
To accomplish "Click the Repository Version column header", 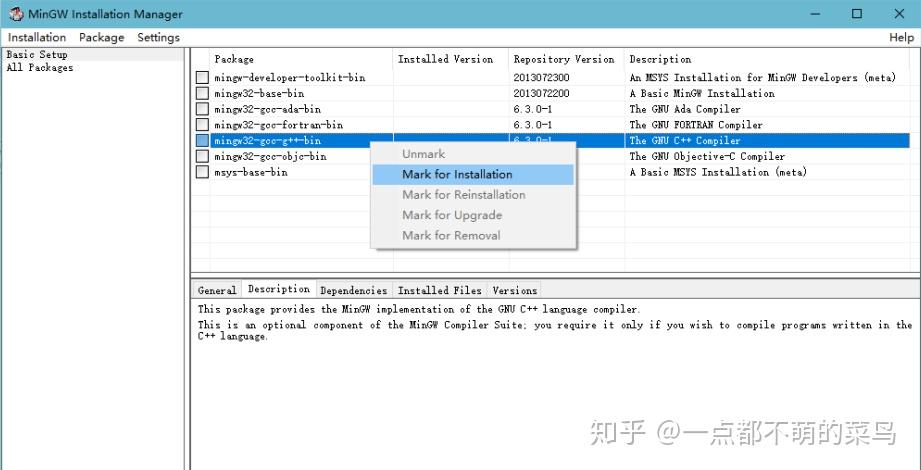I will 566,59.
